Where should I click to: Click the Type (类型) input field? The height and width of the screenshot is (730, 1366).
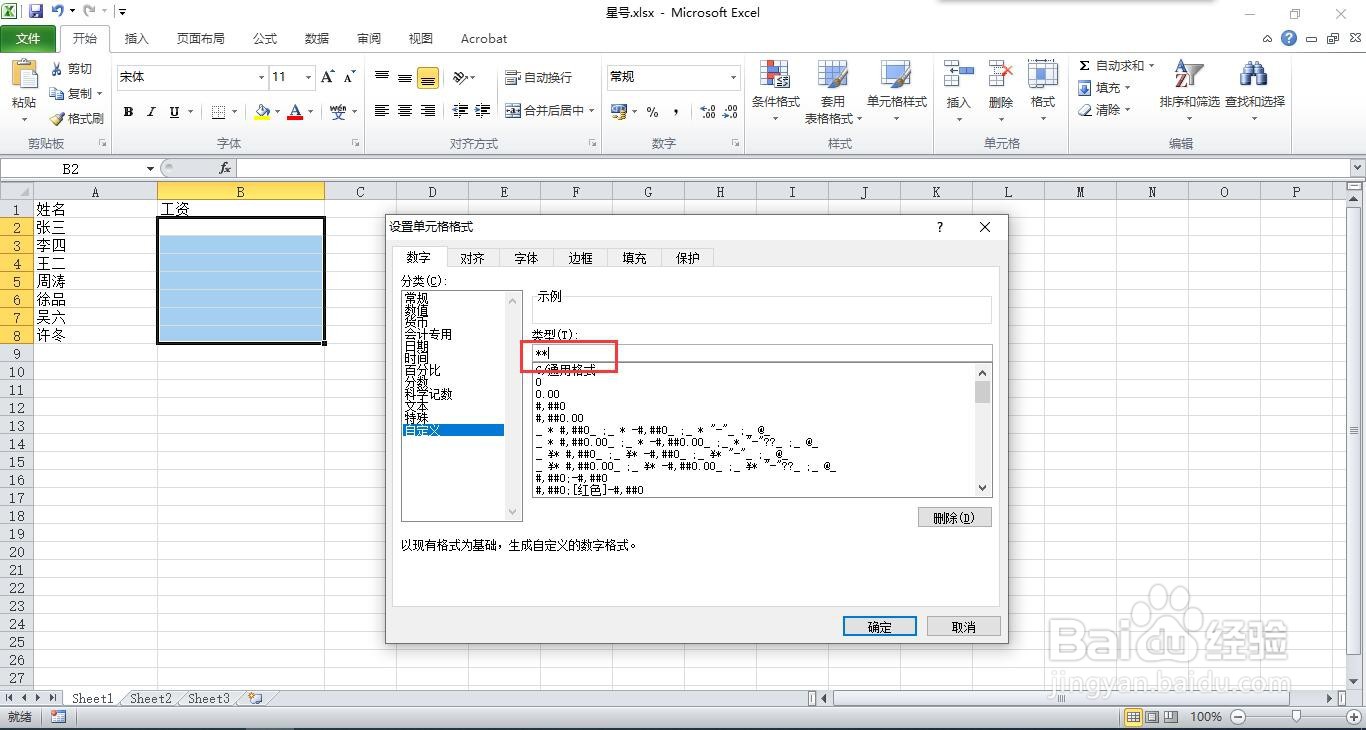click(x=762, y=354)
